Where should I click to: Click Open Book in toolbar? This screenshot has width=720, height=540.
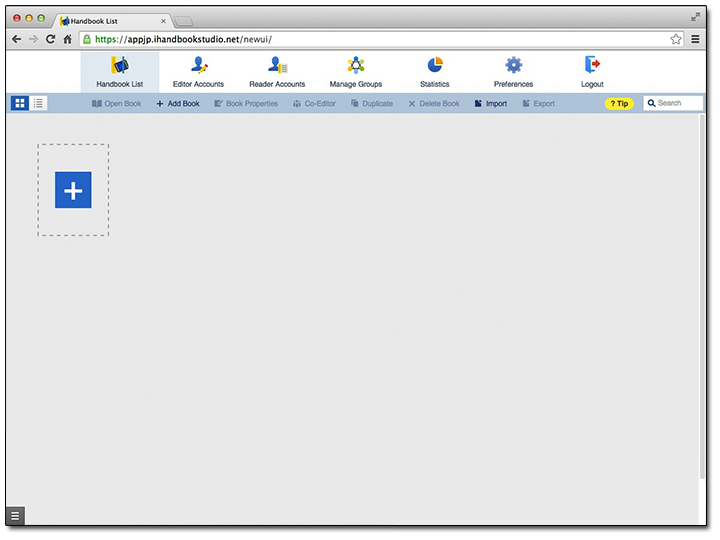point(117,104)
